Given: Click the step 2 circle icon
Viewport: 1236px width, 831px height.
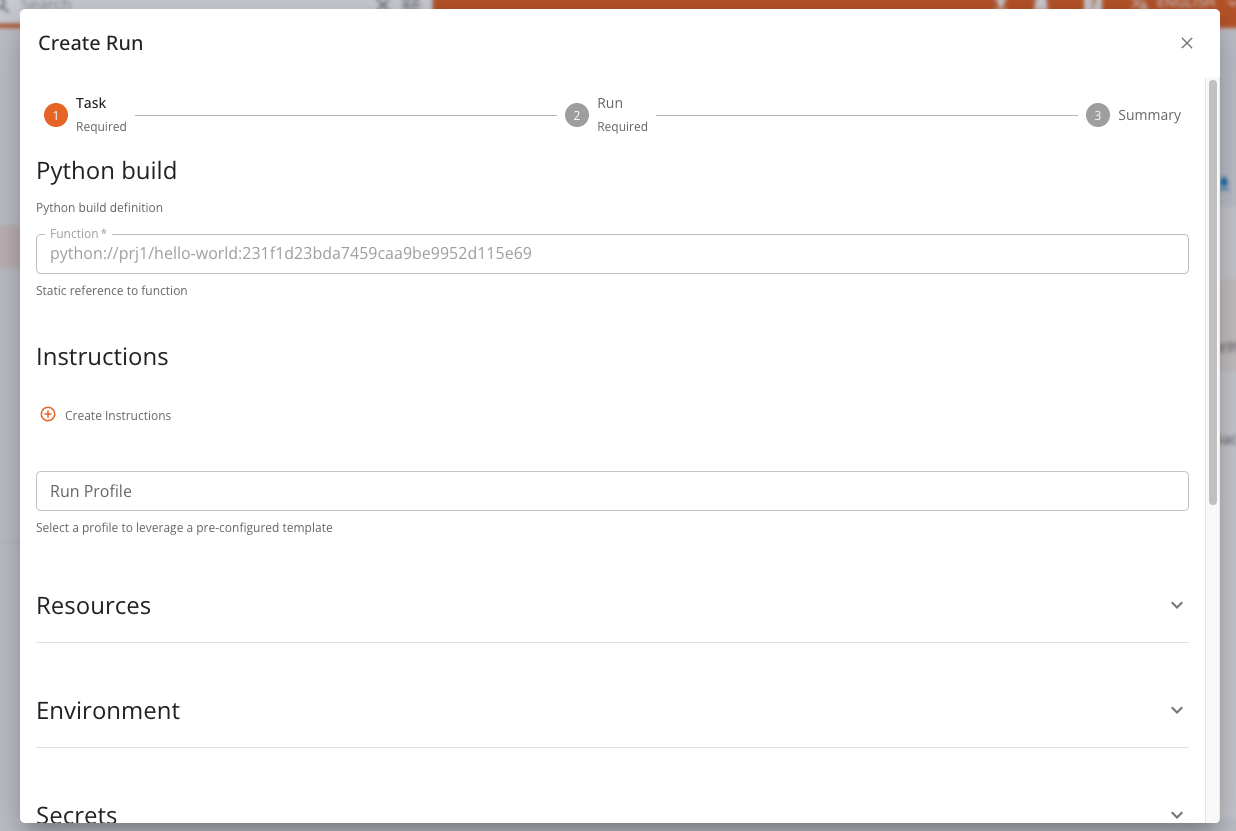Looking at the screenshot, I should tap(576, 115).
